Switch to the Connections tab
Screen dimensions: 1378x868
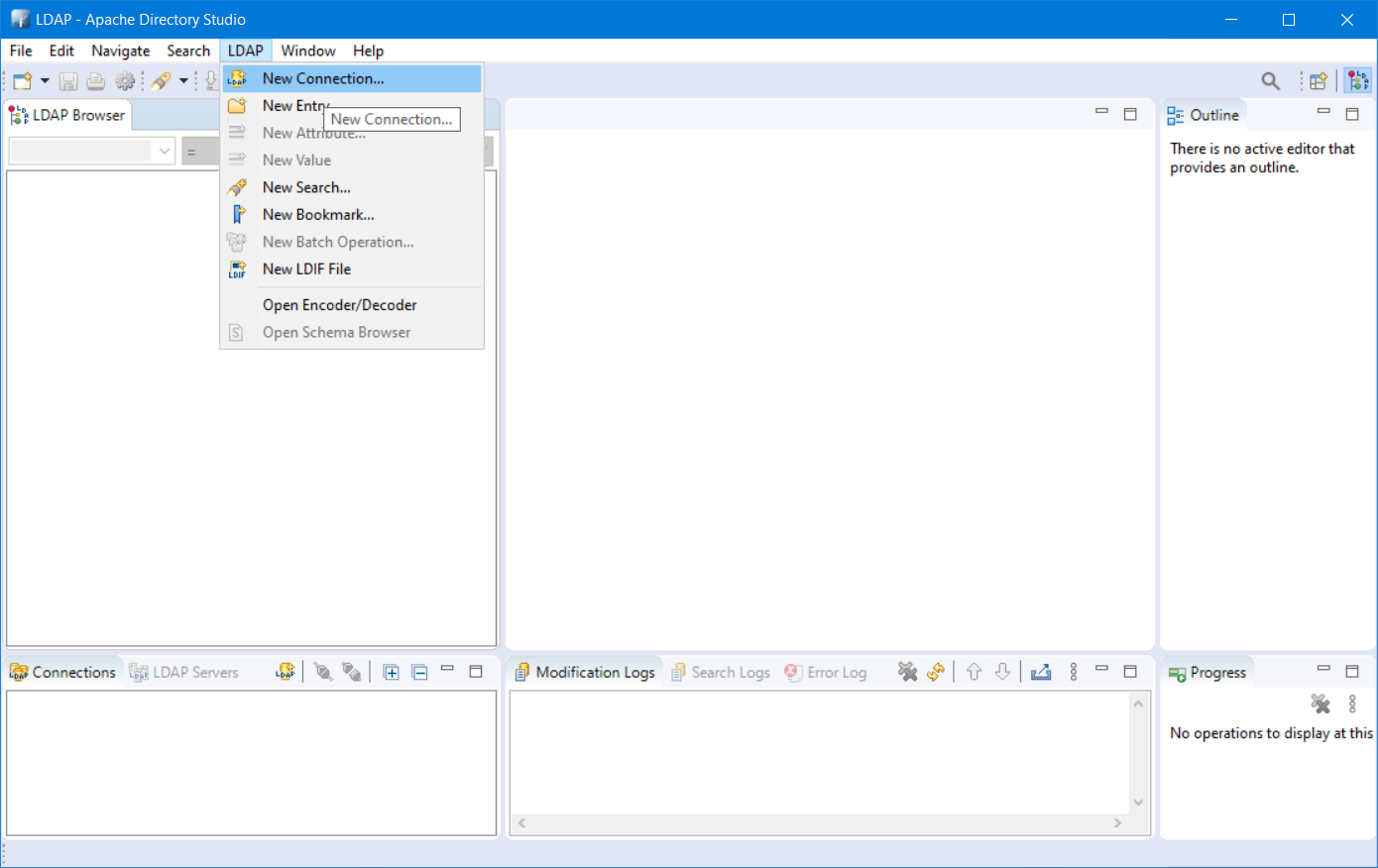click(x=63, y=672)
